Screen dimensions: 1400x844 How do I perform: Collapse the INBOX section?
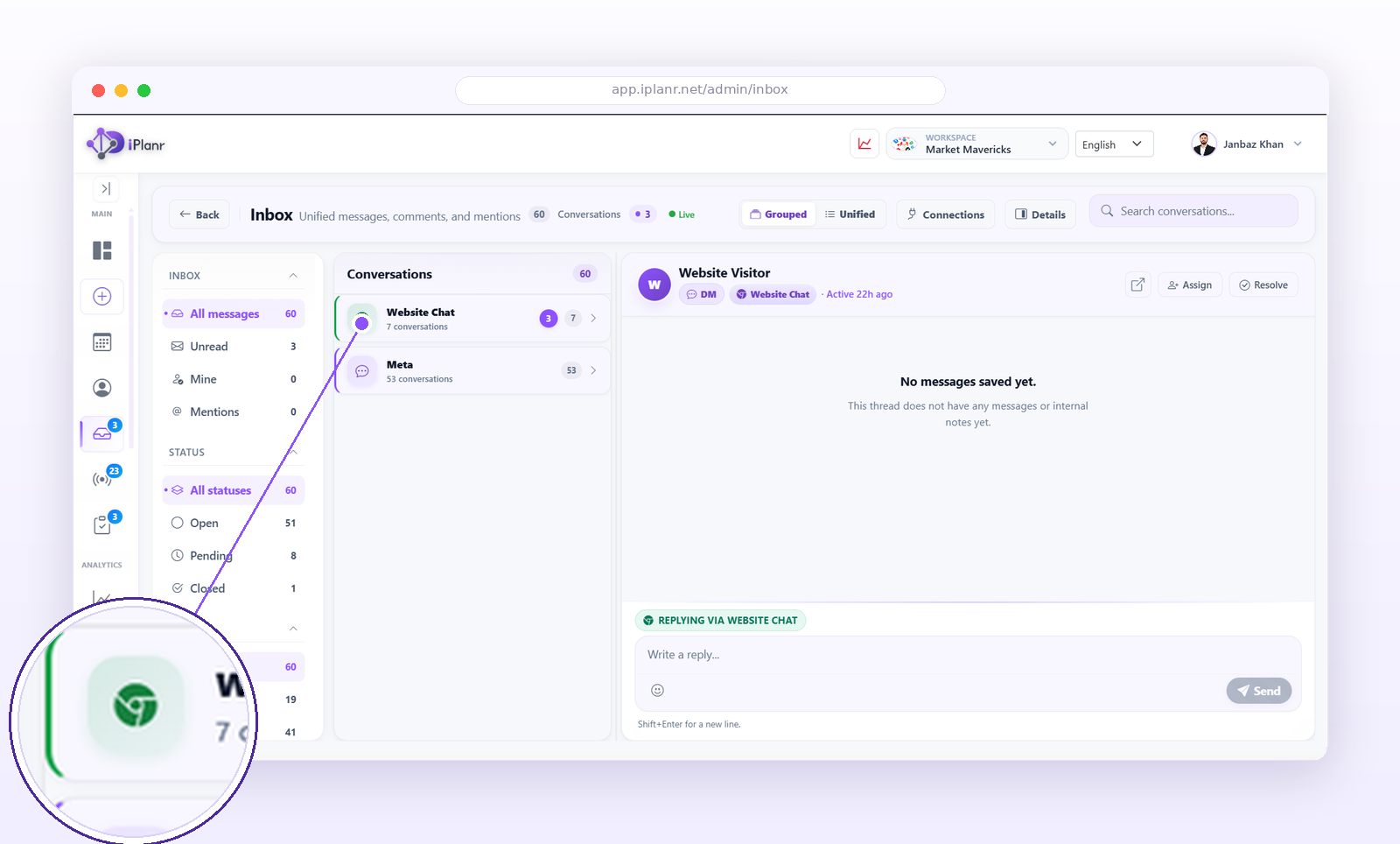coord(293,276)
